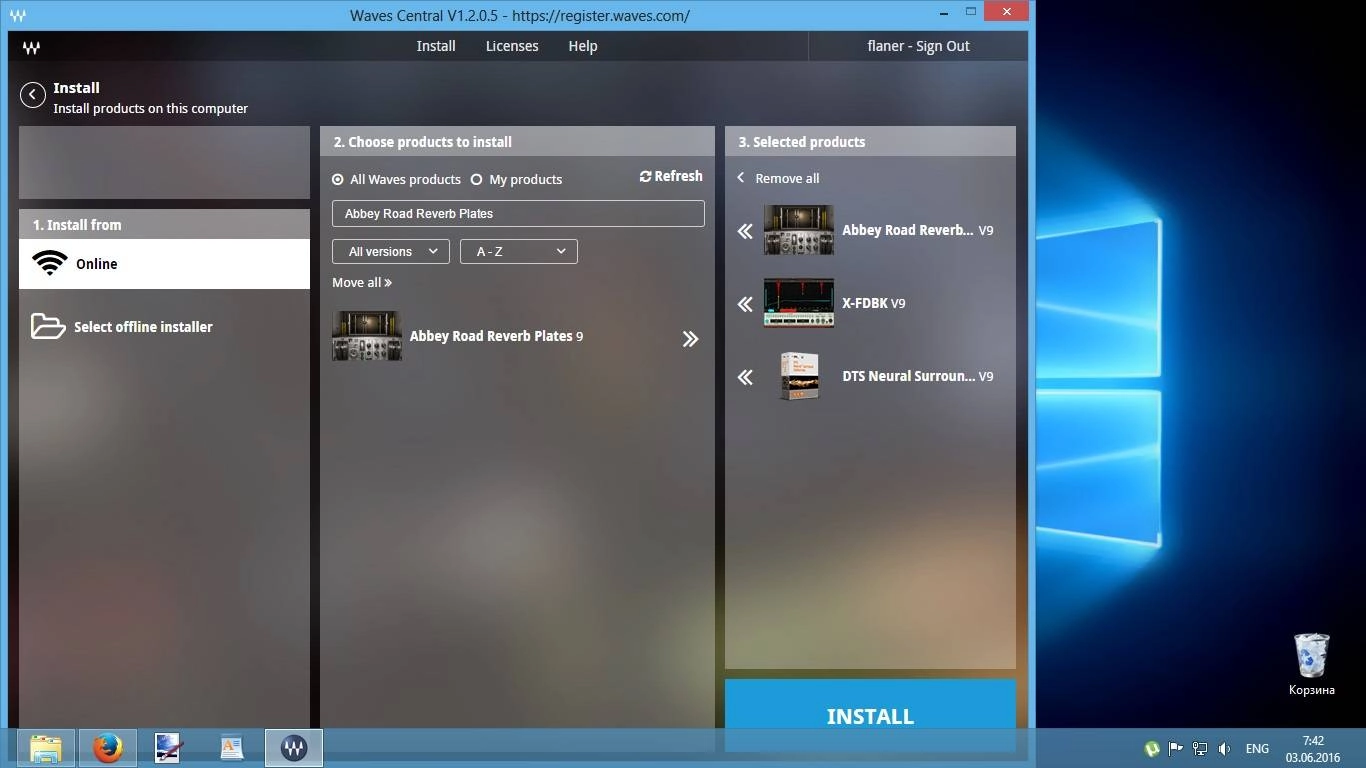This screenshot has height=768, width=1366.
Task: Click Remove all selected products
Action: point(778,178)
